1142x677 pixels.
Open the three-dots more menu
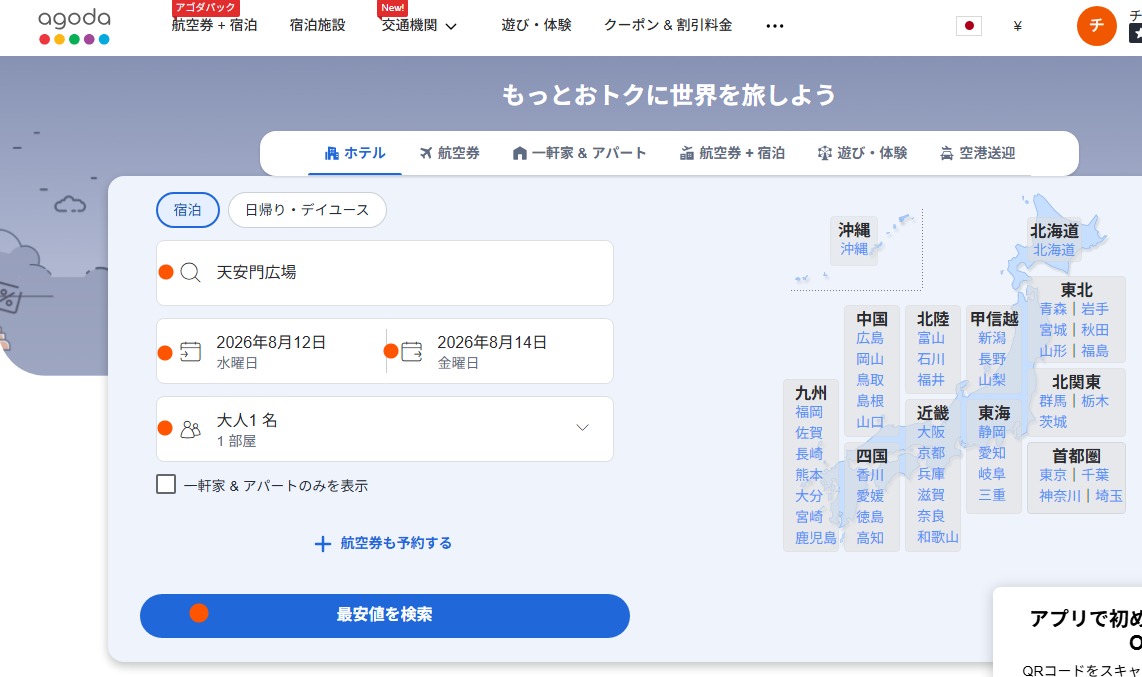click(x=775, y=26)
